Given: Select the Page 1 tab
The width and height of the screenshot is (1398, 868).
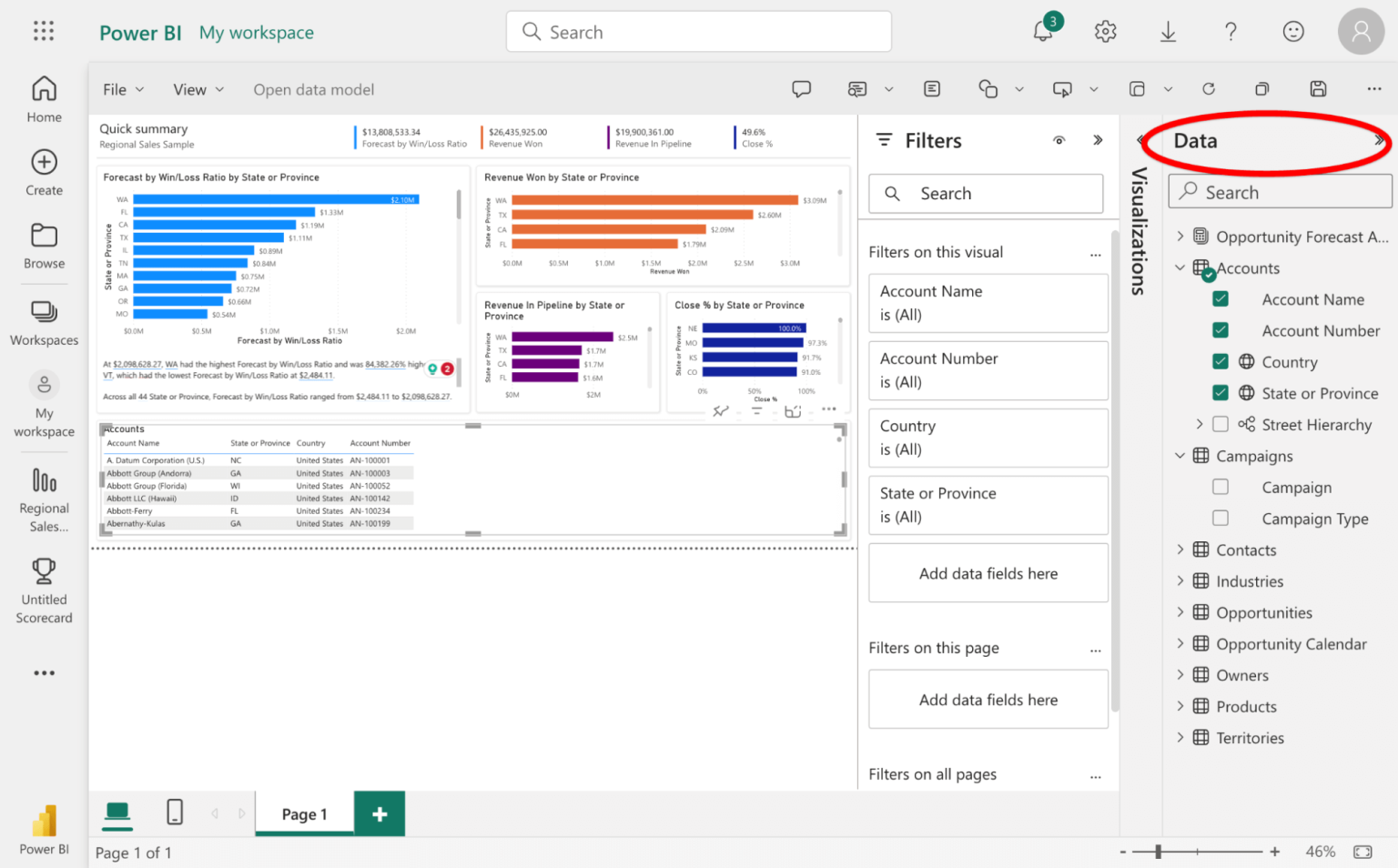Looking at the screenshot, I should point(304,813).
